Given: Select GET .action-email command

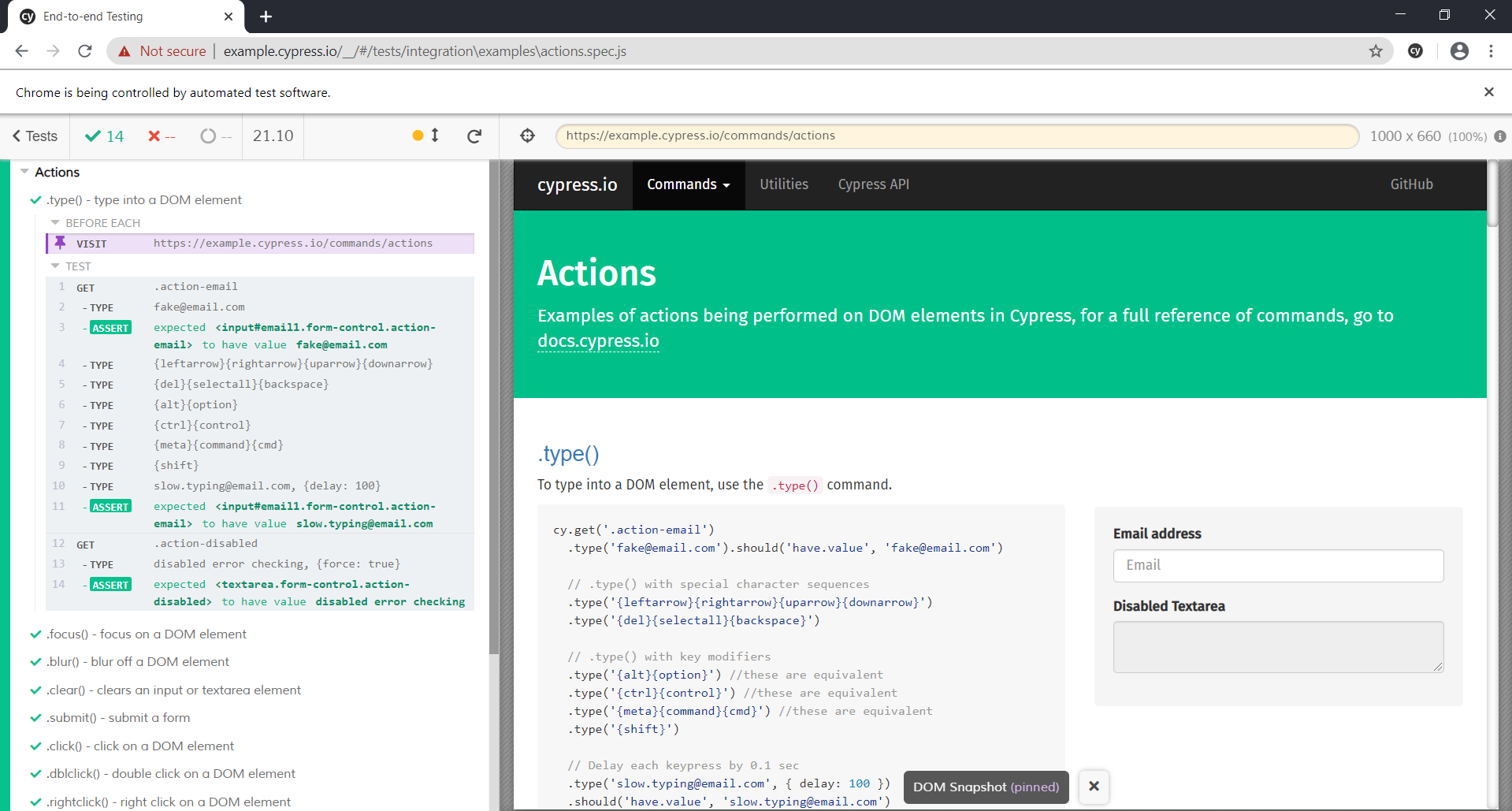Looking at the screenshot, I should [260, 287].
